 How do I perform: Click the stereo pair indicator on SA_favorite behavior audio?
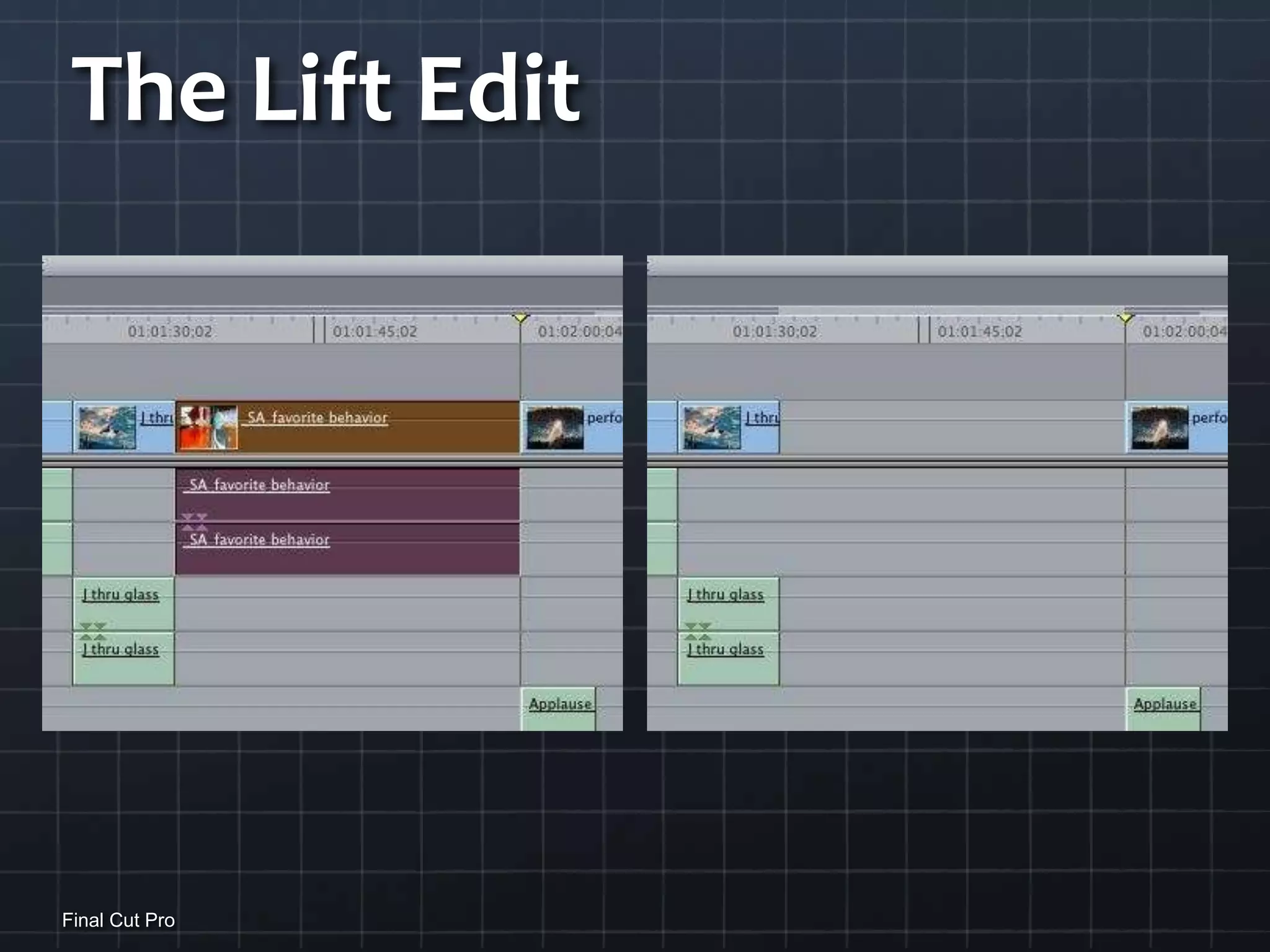[x=195, y=522]
